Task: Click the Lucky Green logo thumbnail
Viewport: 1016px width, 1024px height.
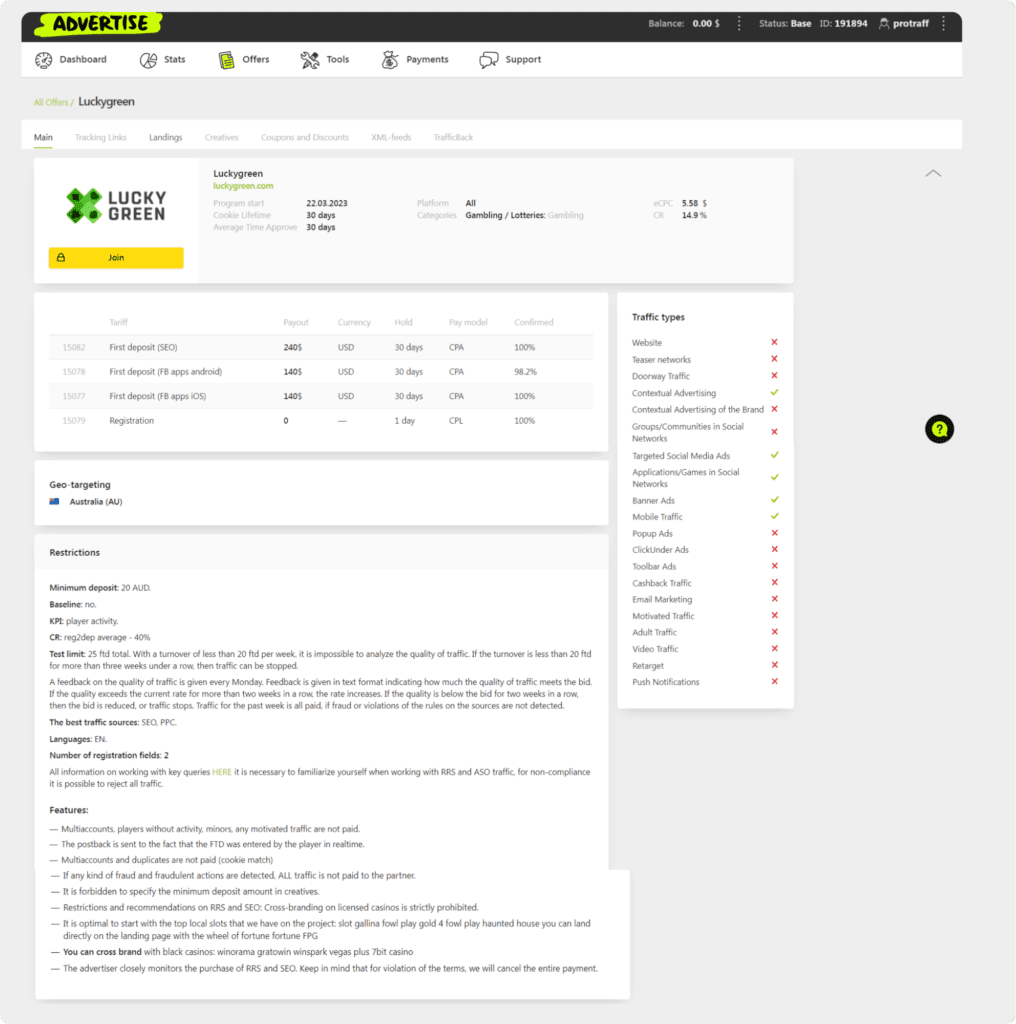Action: tap(116, 205)
